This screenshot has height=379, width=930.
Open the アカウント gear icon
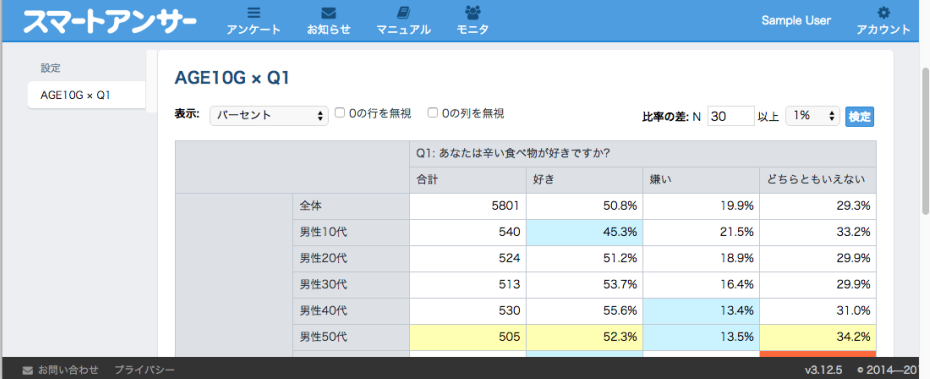pyautogui.click(x=883, y=13)
